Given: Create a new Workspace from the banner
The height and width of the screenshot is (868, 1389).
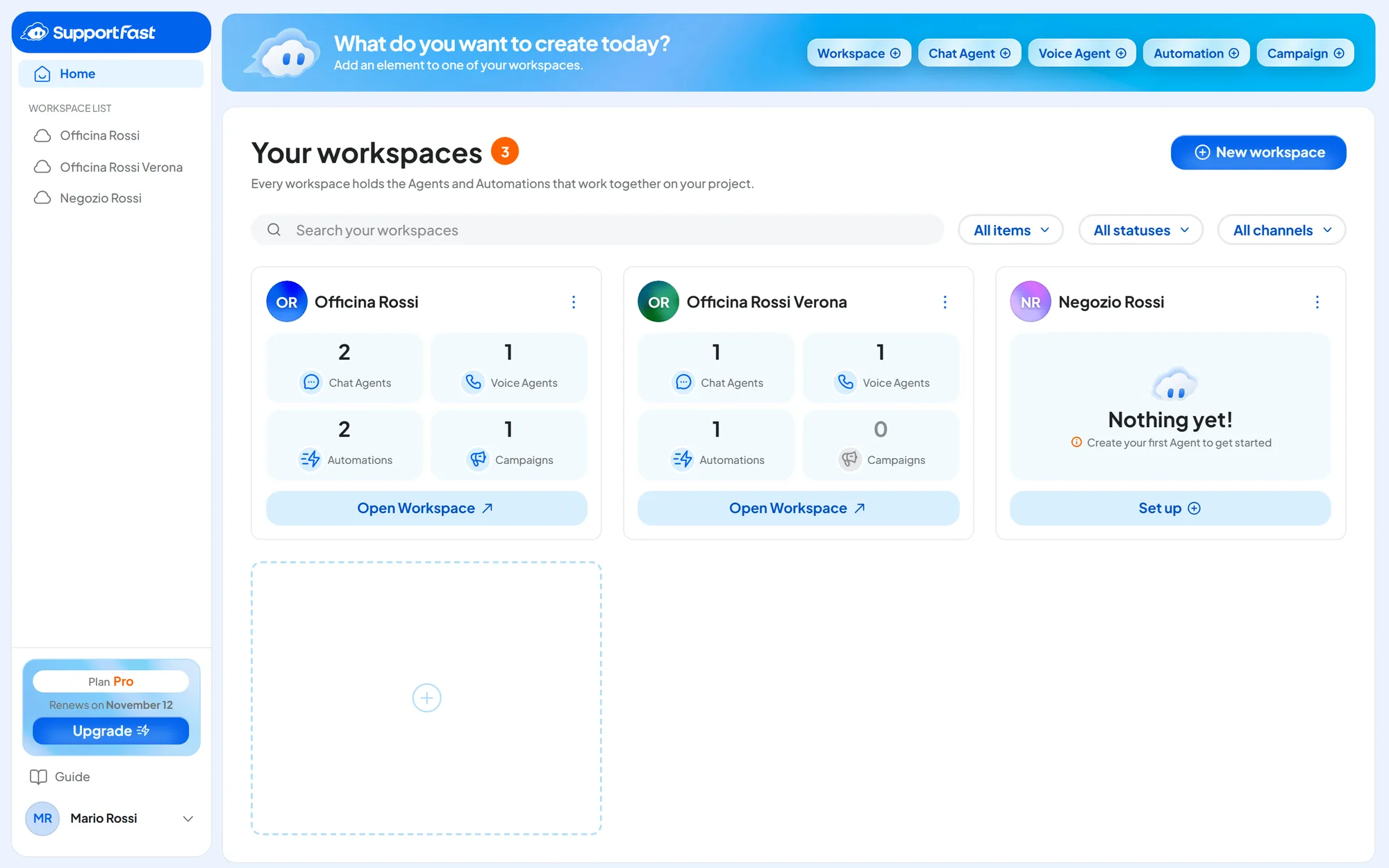Looking at the screenshot, I should [x=858, y=53].
